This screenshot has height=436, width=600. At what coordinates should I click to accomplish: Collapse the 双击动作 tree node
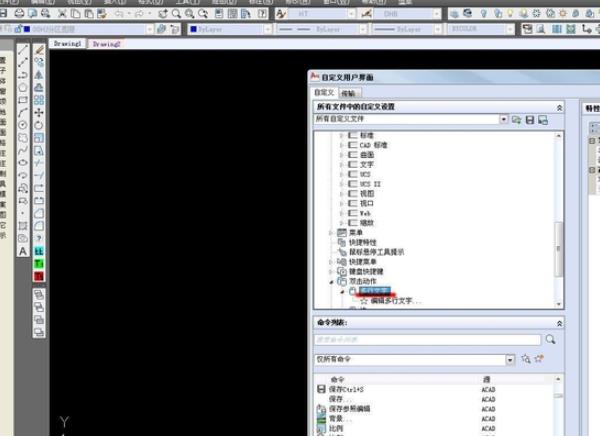[x=332, y=282]
